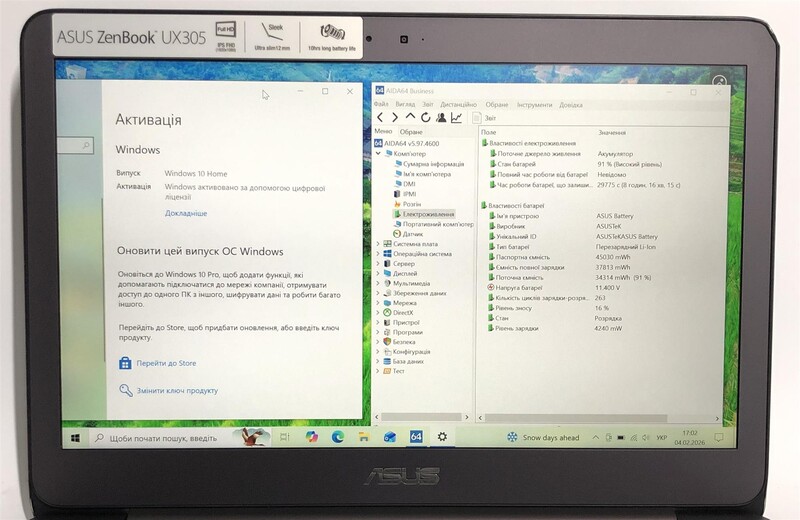This screenshot has height=520, width=800.
Task: Go up one level in AIDA64
Action: 410,117
